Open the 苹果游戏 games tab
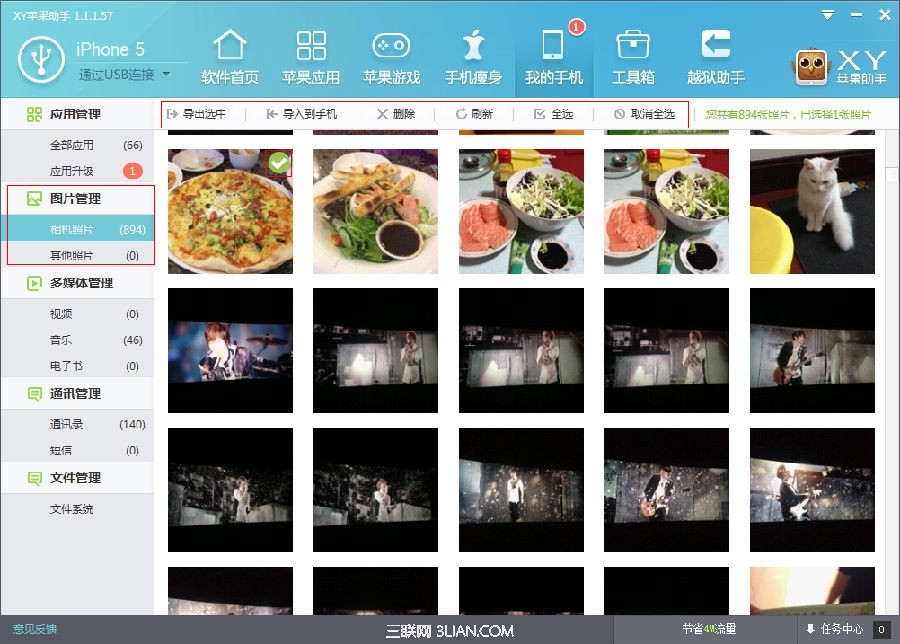900x644 pixels. click(x=391, y=57)
